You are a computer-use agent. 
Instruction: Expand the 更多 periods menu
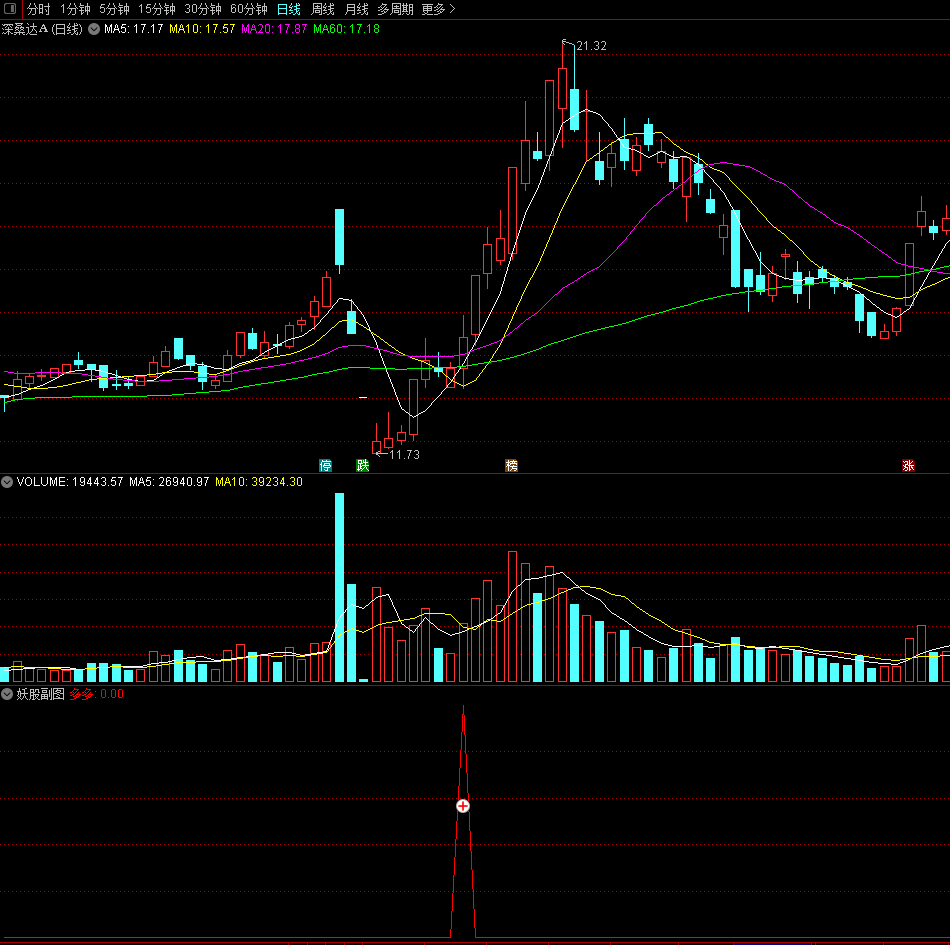pyautogui.click(x=438, y=9)
